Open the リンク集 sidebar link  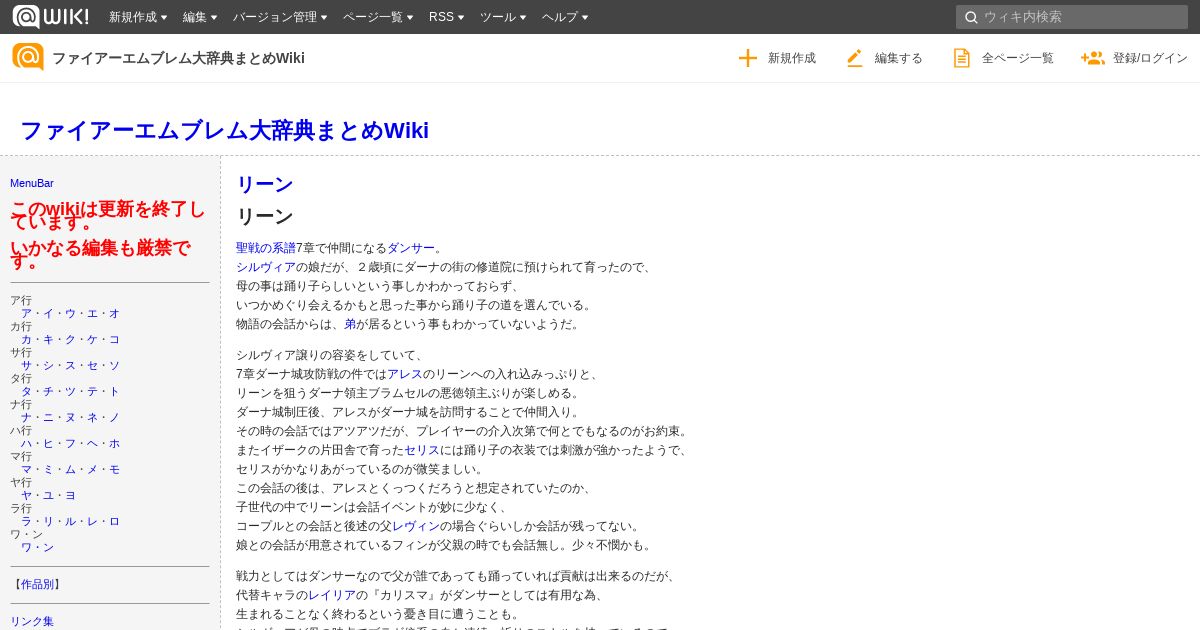[32, 621]
